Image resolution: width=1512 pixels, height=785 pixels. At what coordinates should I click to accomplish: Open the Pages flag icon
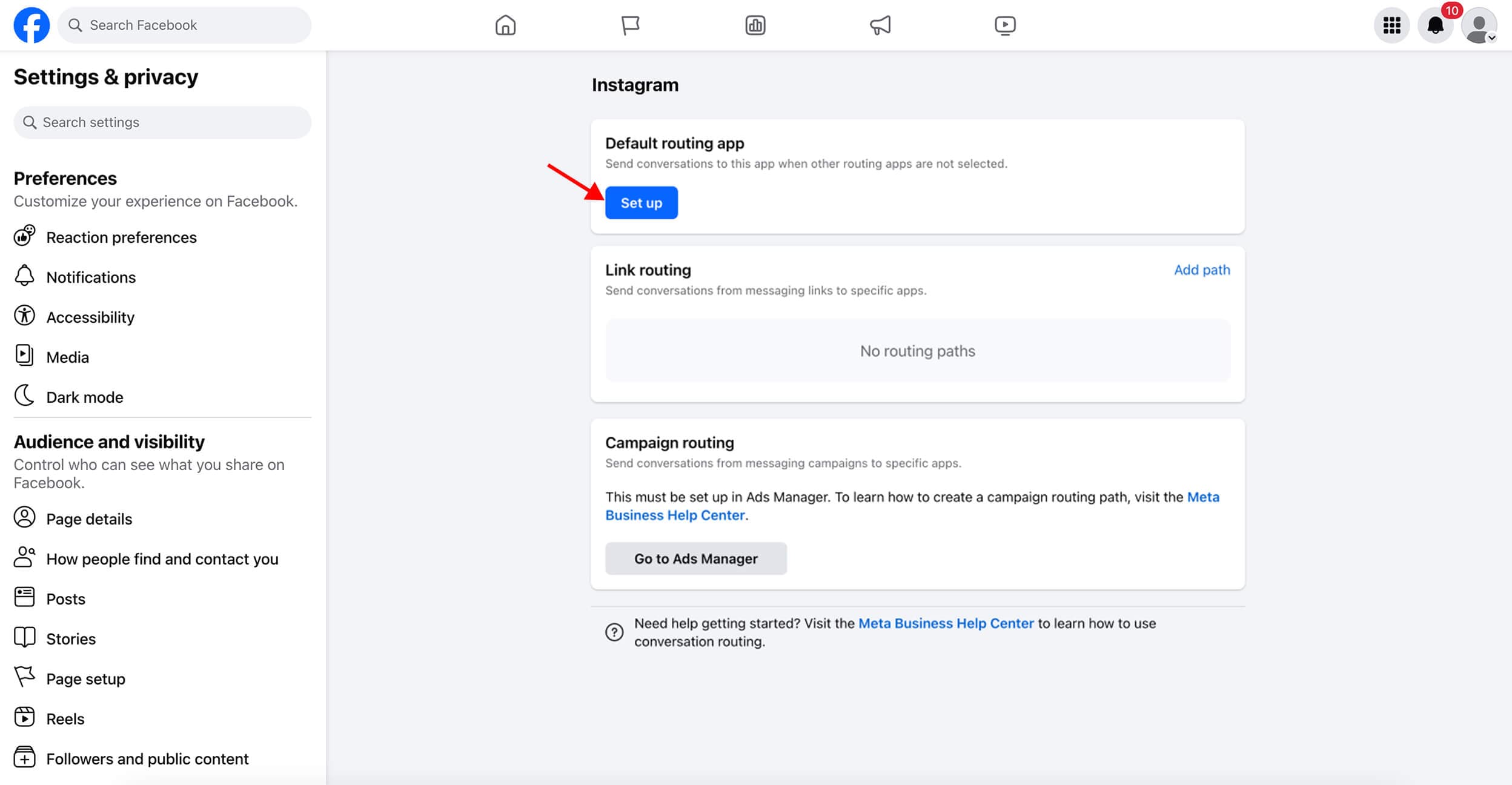(x=630, y=25)
